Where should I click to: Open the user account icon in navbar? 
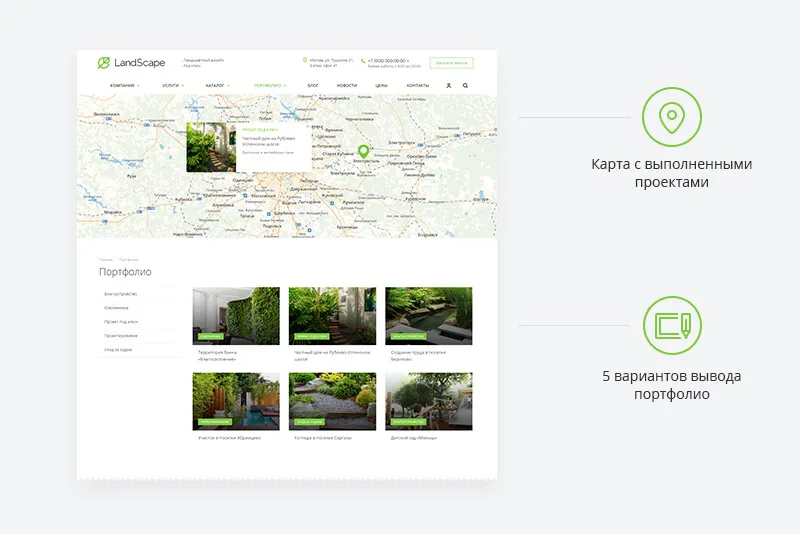pos(449,86)
